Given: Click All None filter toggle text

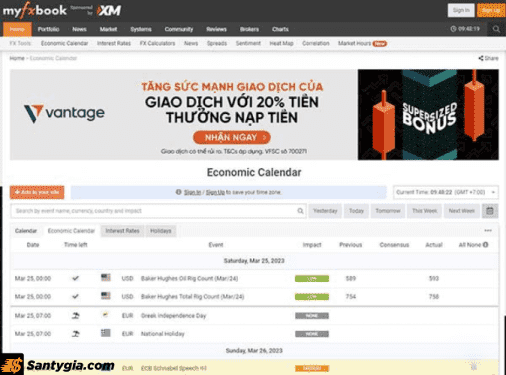Looking at the screenshot, I should (x=470, y=245).
